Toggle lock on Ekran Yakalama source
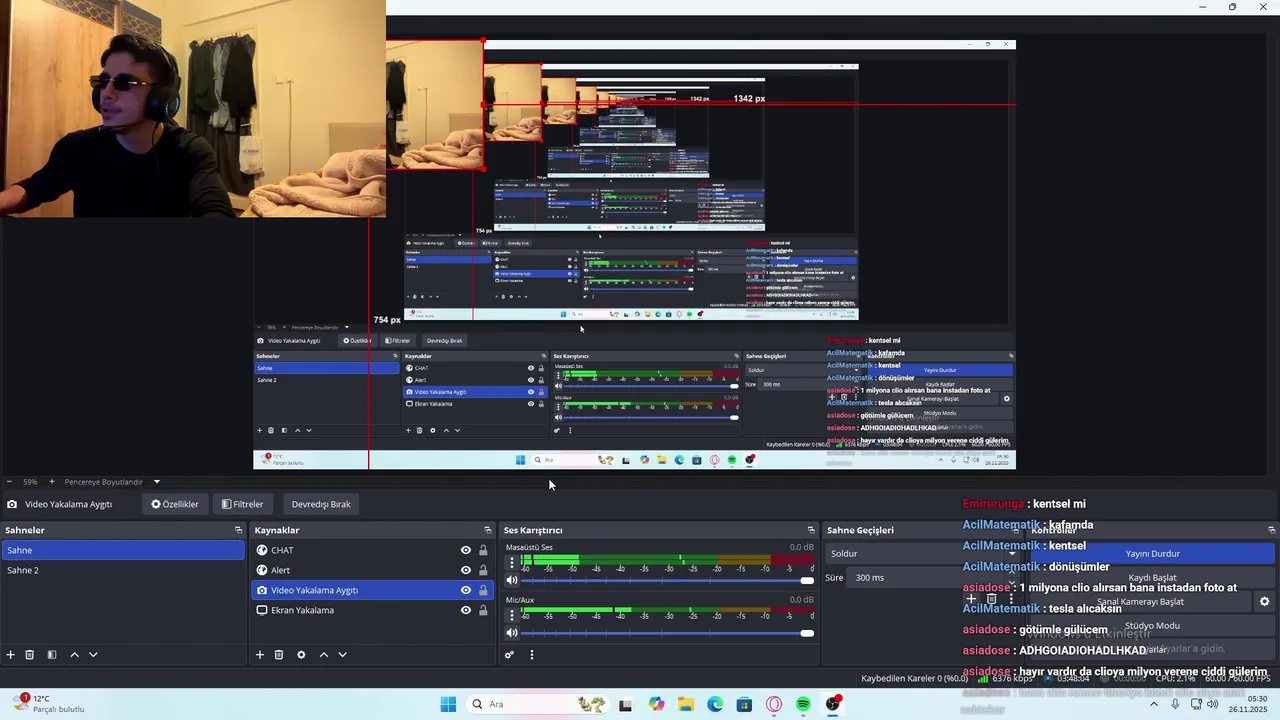Screen dimensions: 1280x720 [483, 610]
